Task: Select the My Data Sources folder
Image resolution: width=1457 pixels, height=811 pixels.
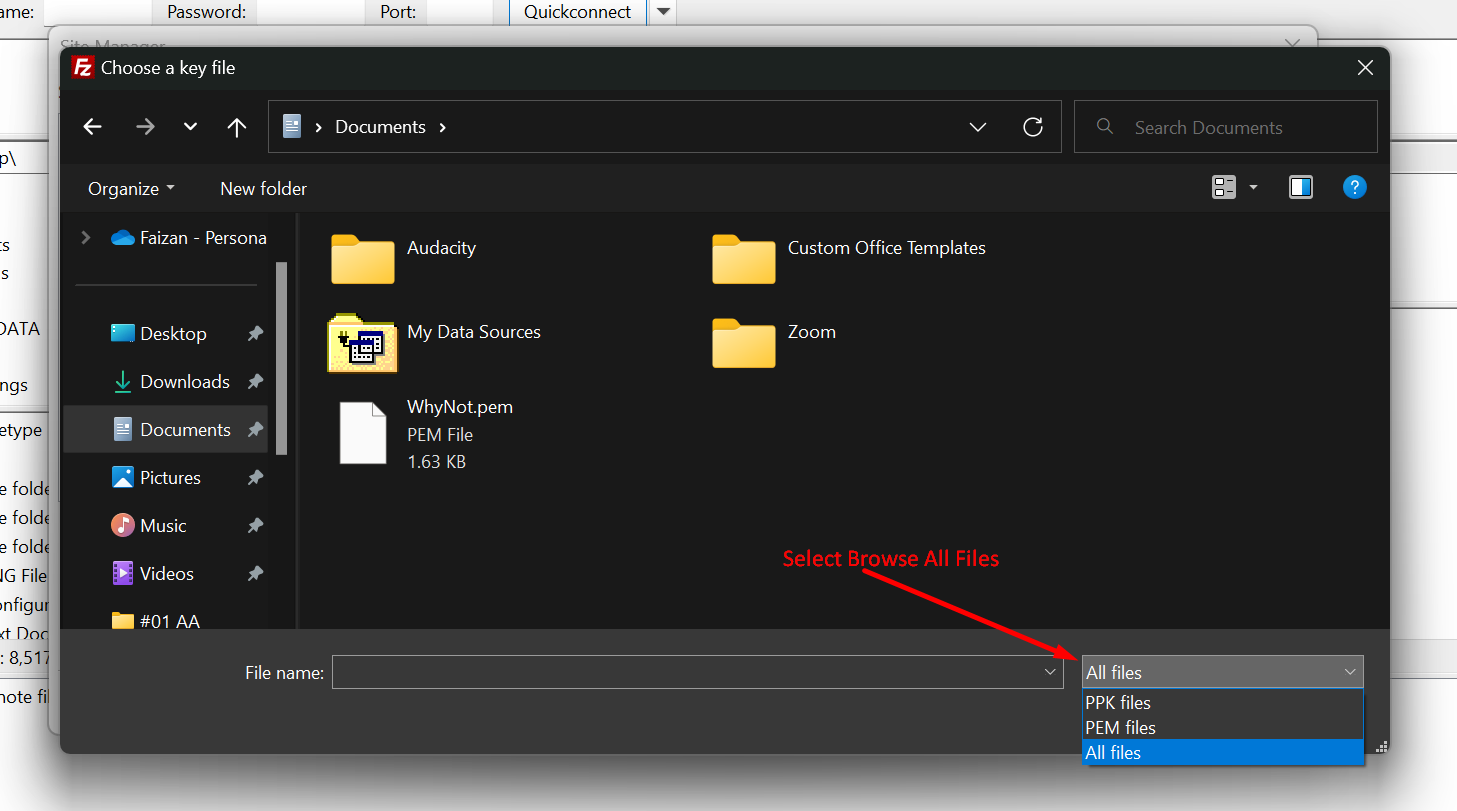Action: coord(435,342)
